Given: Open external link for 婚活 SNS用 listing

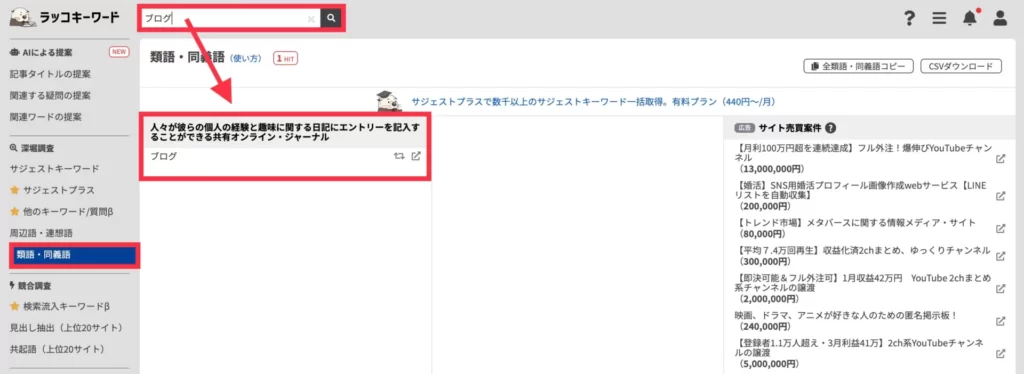Looking at the screenshot, I should (x=1000, y=196).
